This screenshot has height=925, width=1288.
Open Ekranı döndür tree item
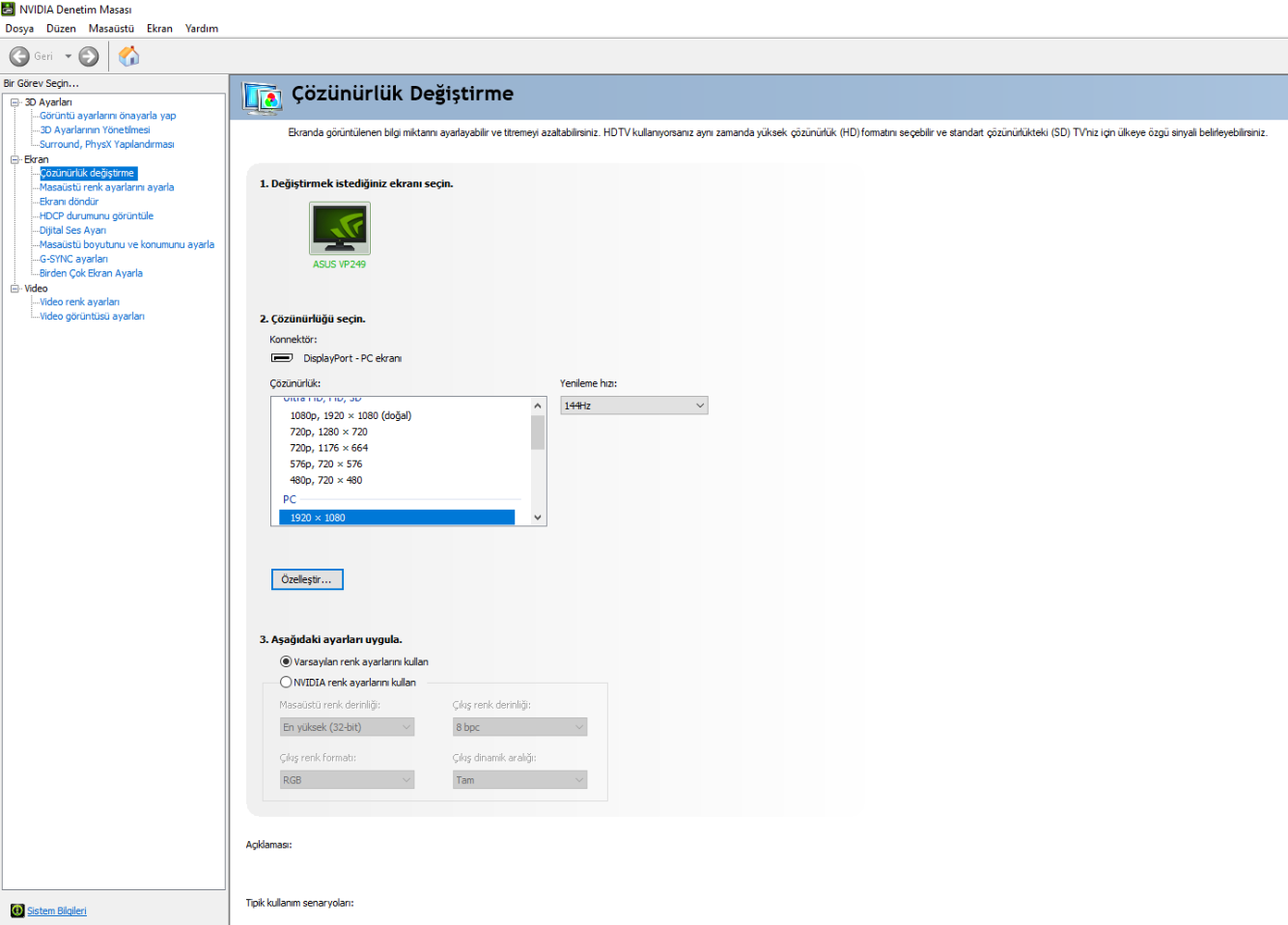(x=69, y=202)
